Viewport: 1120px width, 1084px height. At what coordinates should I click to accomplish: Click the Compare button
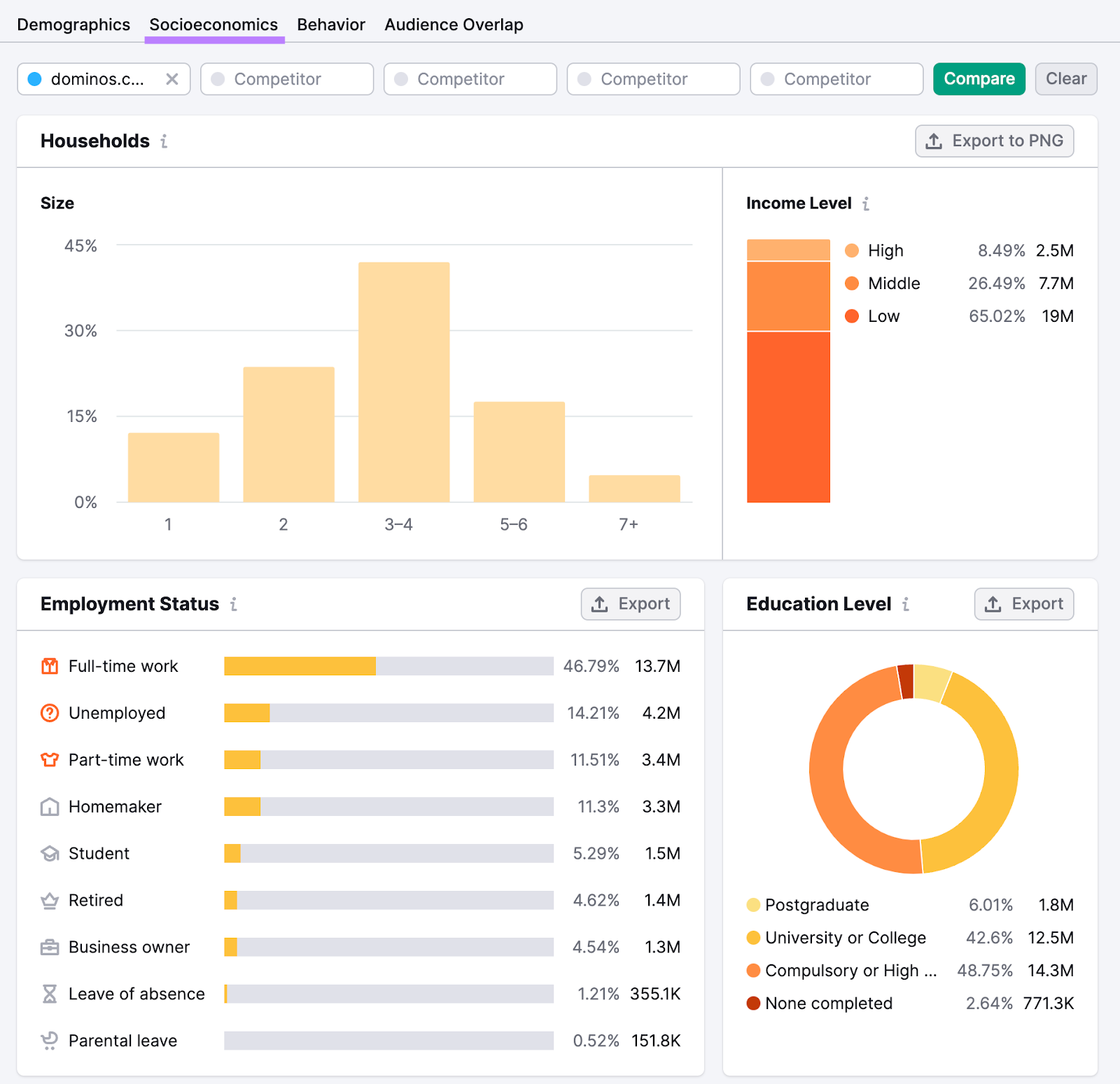tap(979, 79)
